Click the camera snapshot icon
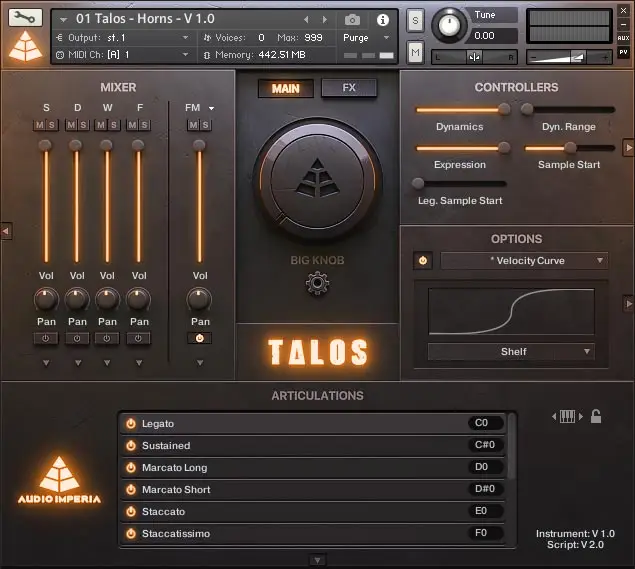 (352, 19)
